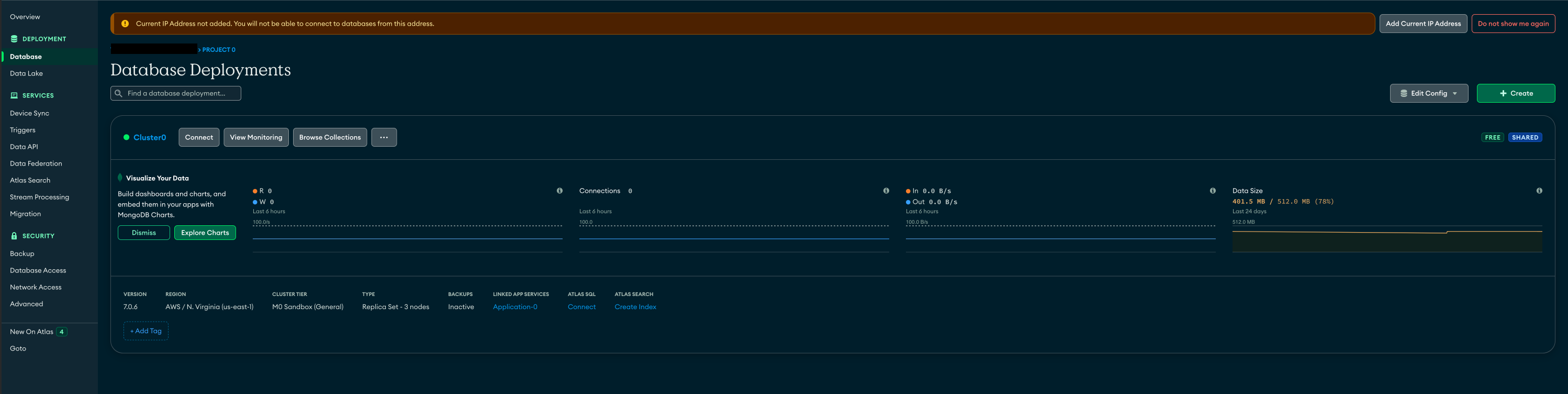Focus the Find a database deployment field
Viewport: 1568px width, 394px height.
[x=176, y=93]
